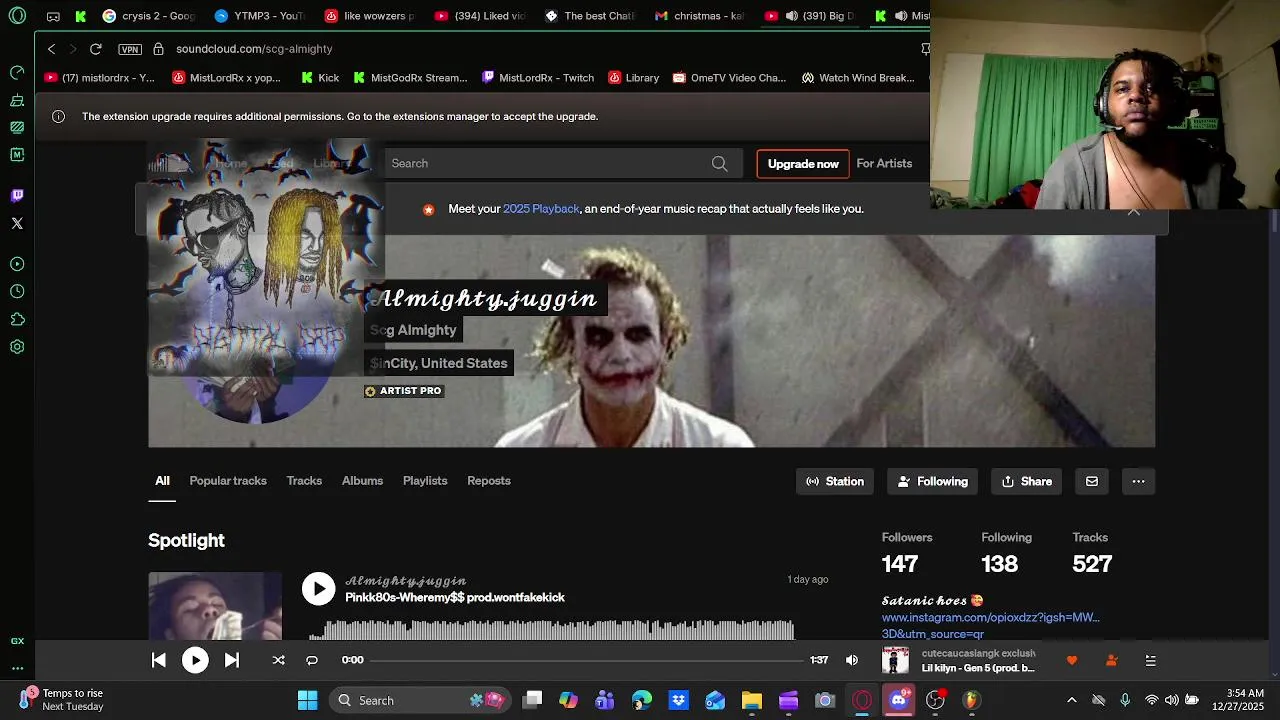Open messages envelope on profile

[x=1092, y=481]
